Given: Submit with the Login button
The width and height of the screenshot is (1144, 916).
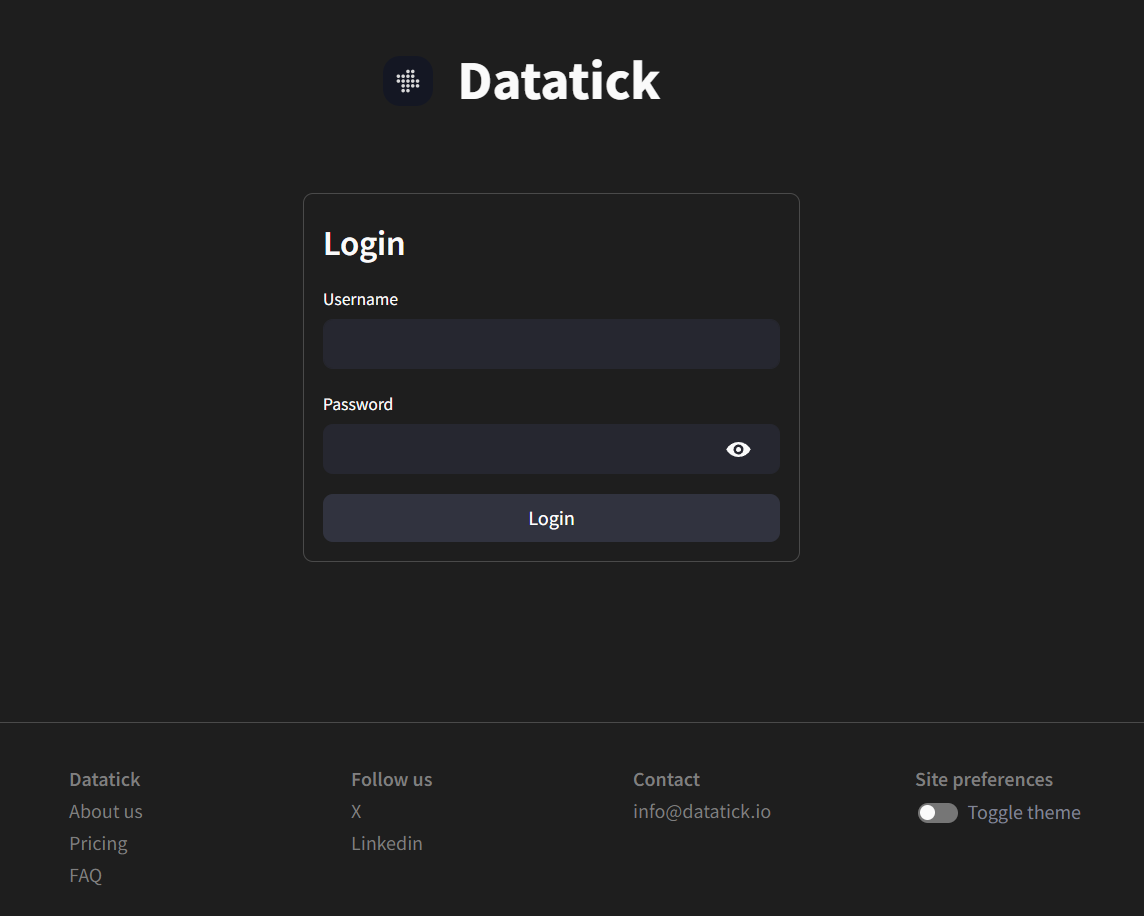Looking at the screenshot, I should 551,518.
